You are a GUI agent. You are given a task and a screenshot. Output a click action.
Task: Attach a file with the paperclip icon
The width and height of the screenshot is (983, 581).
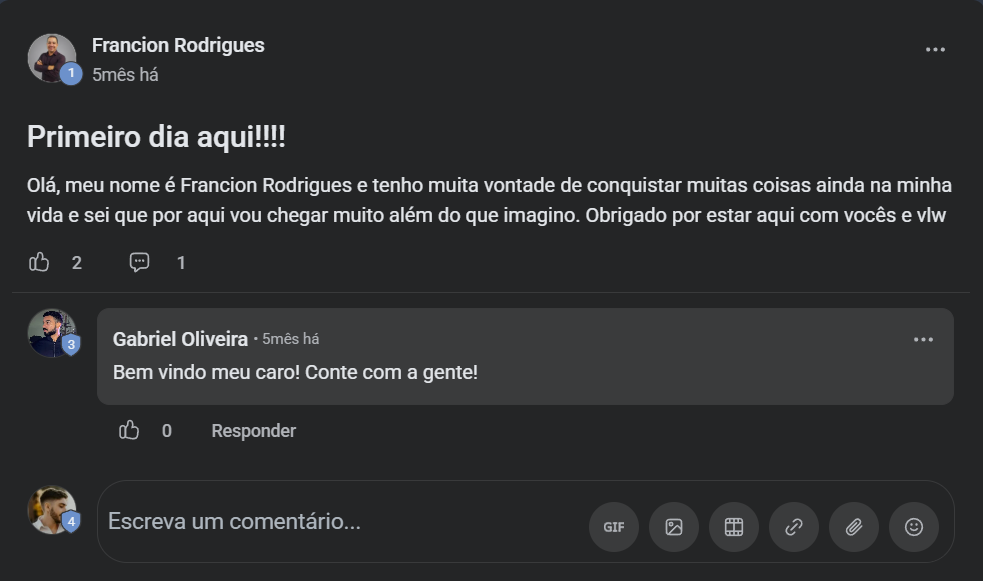pos(854,527)
